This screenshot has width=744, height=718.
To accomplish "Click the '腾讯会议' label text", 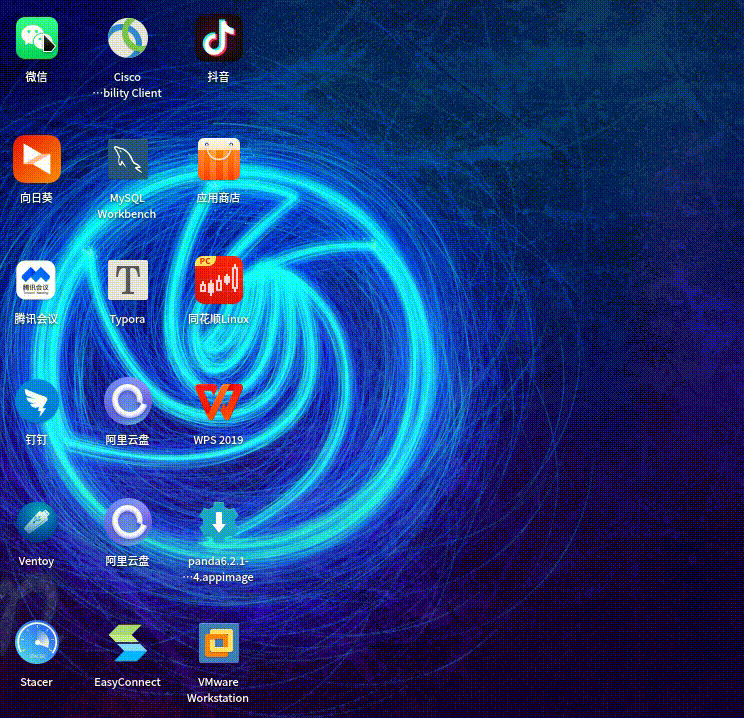I will click(x=36, y=319).
